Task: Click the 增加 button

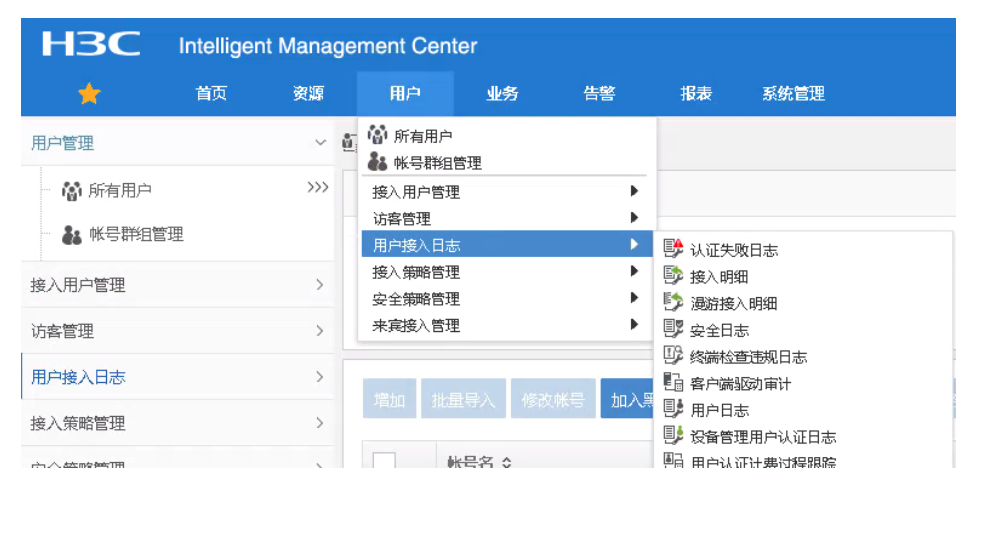Action: [389, 400]
